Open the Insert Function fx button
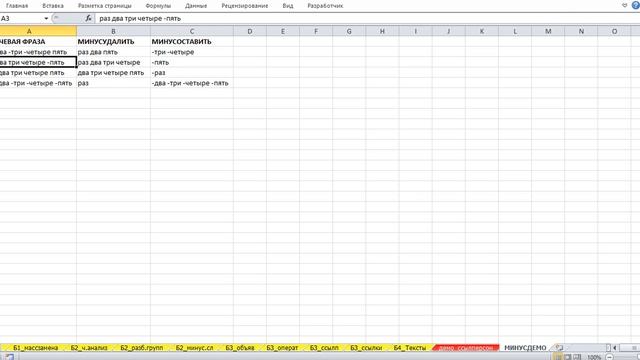640x360 pixels. point(89,18)
